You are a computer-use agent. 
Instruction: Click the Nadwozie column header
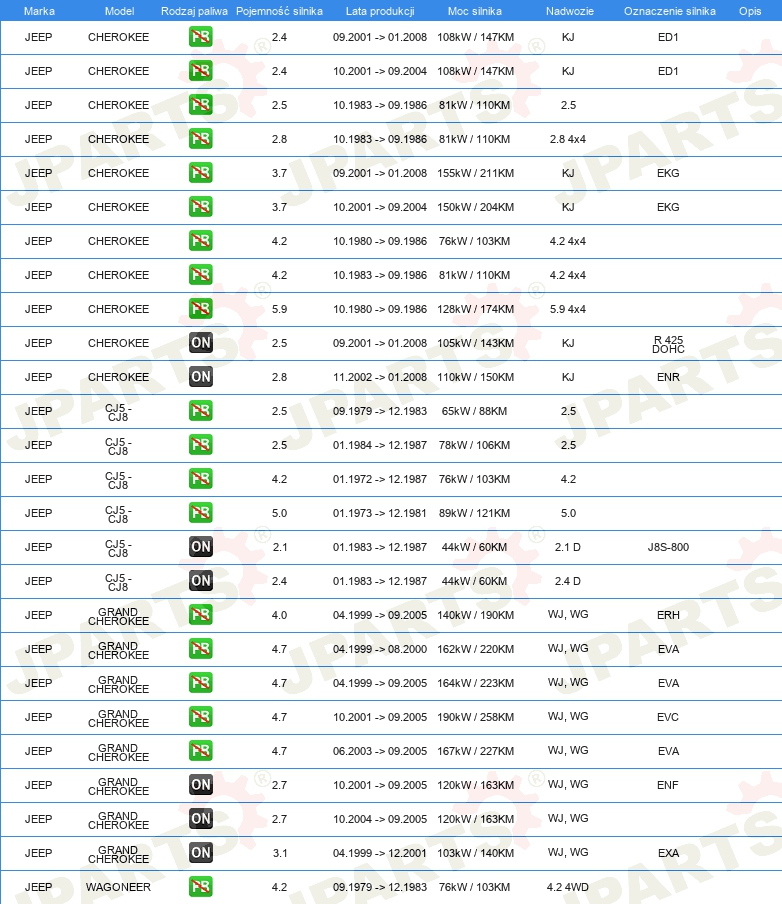coord(570,11)
